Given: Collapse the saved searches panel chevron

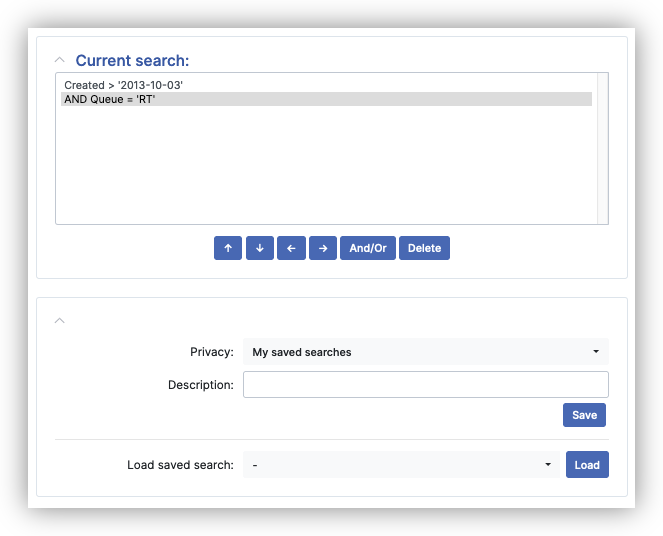Looking at the screenshot, I should pos(60,320).
